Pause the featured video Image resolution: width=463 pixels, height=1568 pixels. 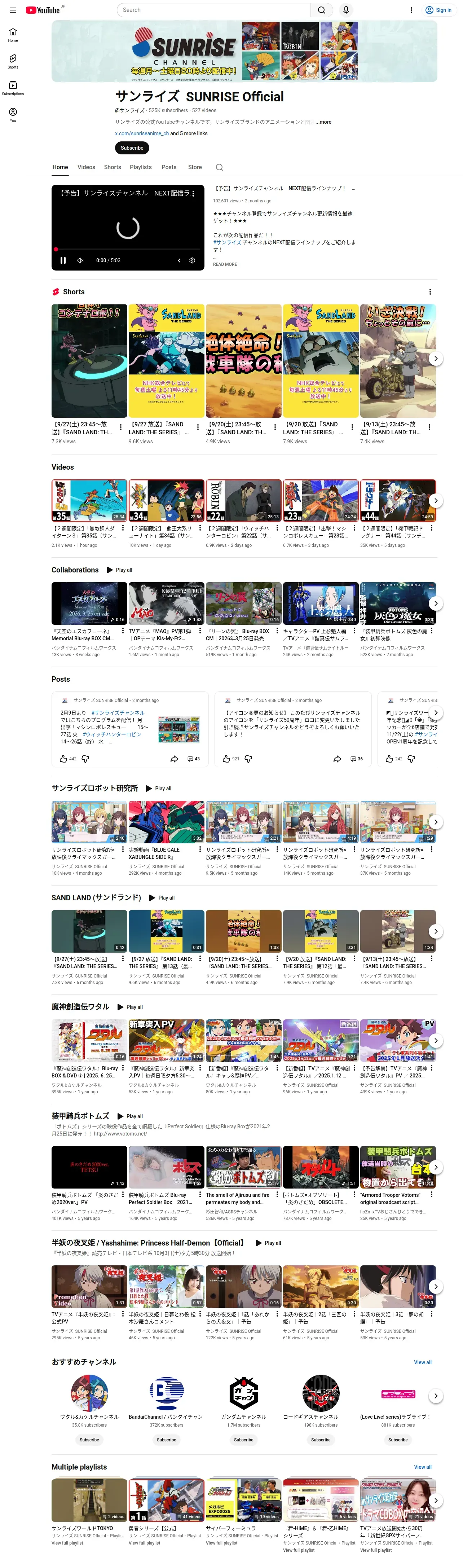63,260
